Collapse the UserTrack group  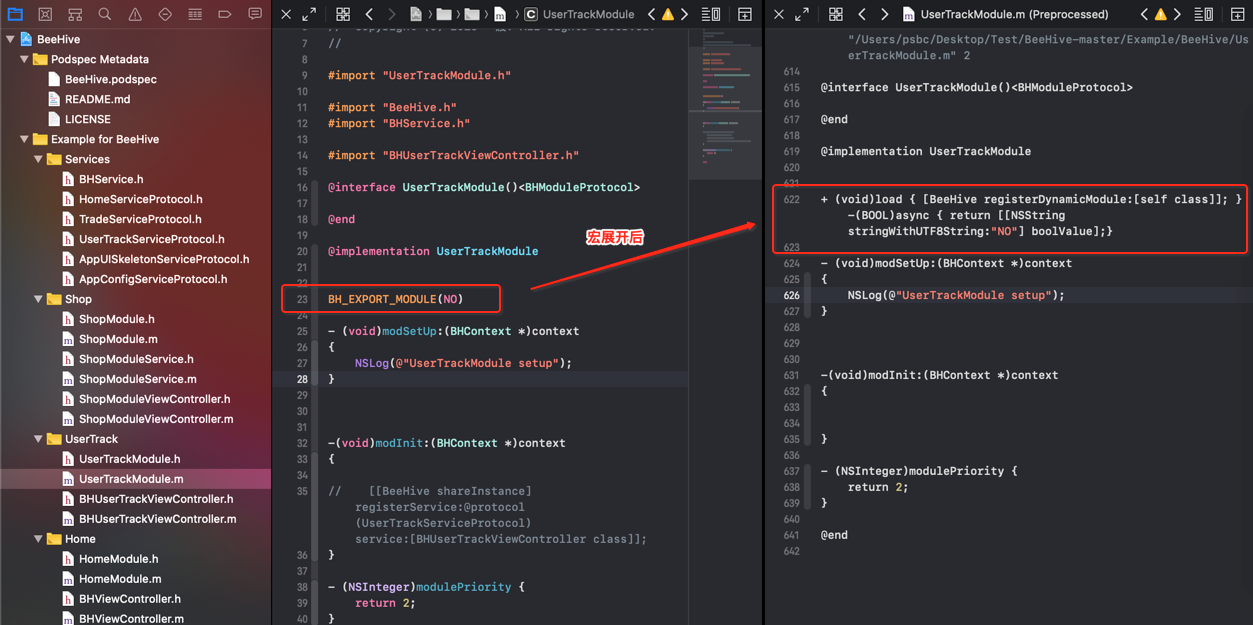(x=38, y=439)
